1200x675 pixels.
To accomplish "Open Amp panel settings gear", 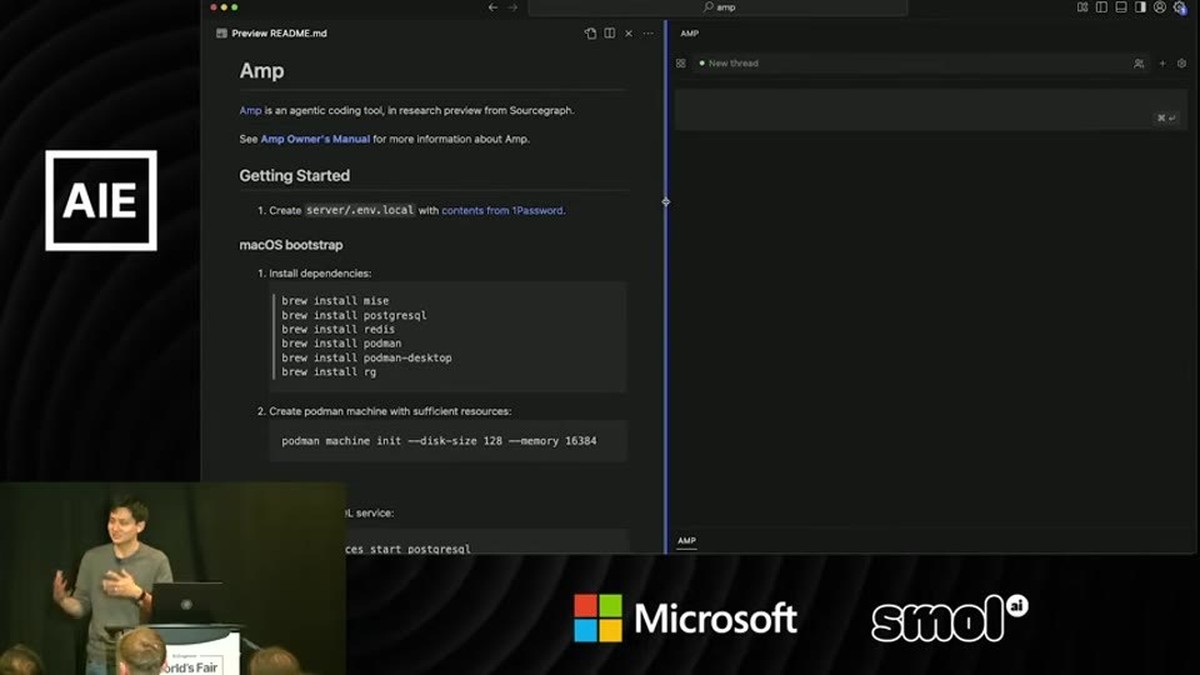I will pyautogui.click(x=1181, y=63).
